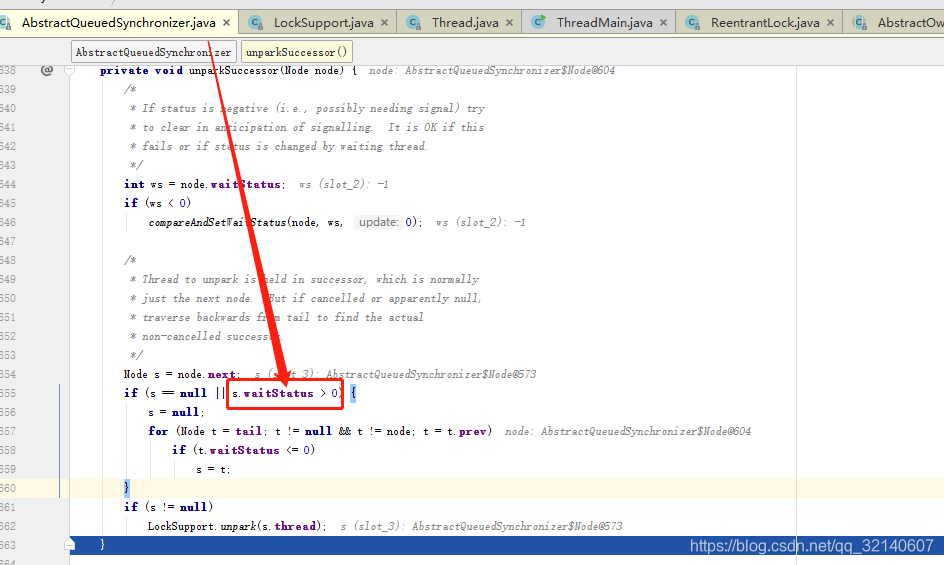Image resolution: width=944 pixels, height=565 pixels.
Task: Switch to the AbstractQueuedSynchronizer.java tab
Action: pyautogui.click(x=119, y=23)
